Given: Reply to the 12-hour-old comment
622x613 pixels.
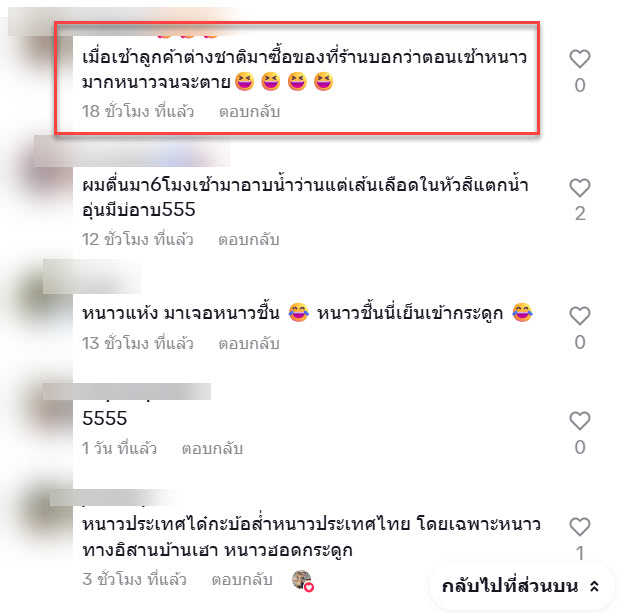Looking at the screenshot, I should coord(249,240).
